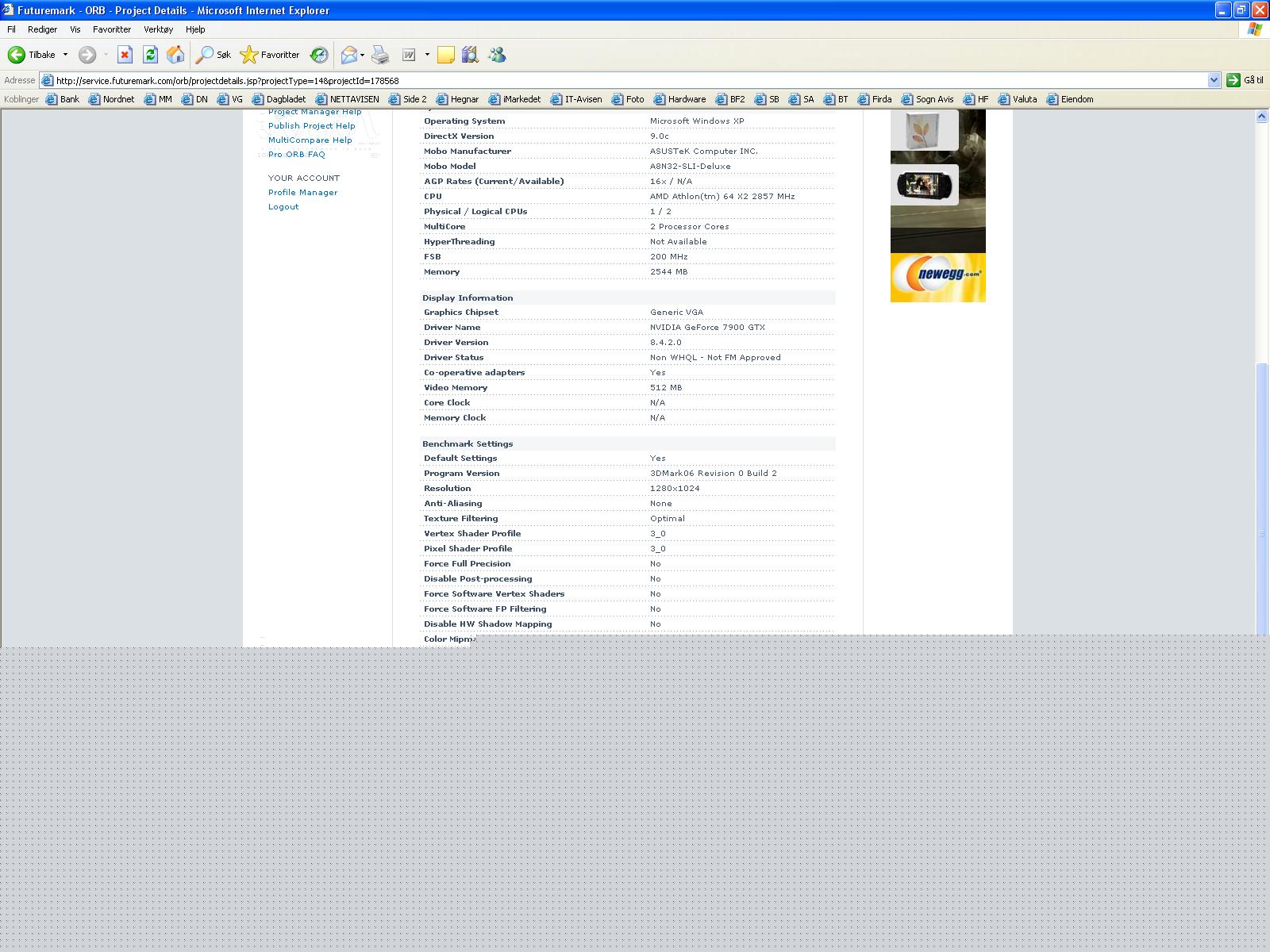This screenshot has width=1270, height=952.
Task: Open the MultiCompare Help link
Action: pyautogui.click(x=310, y=140)
